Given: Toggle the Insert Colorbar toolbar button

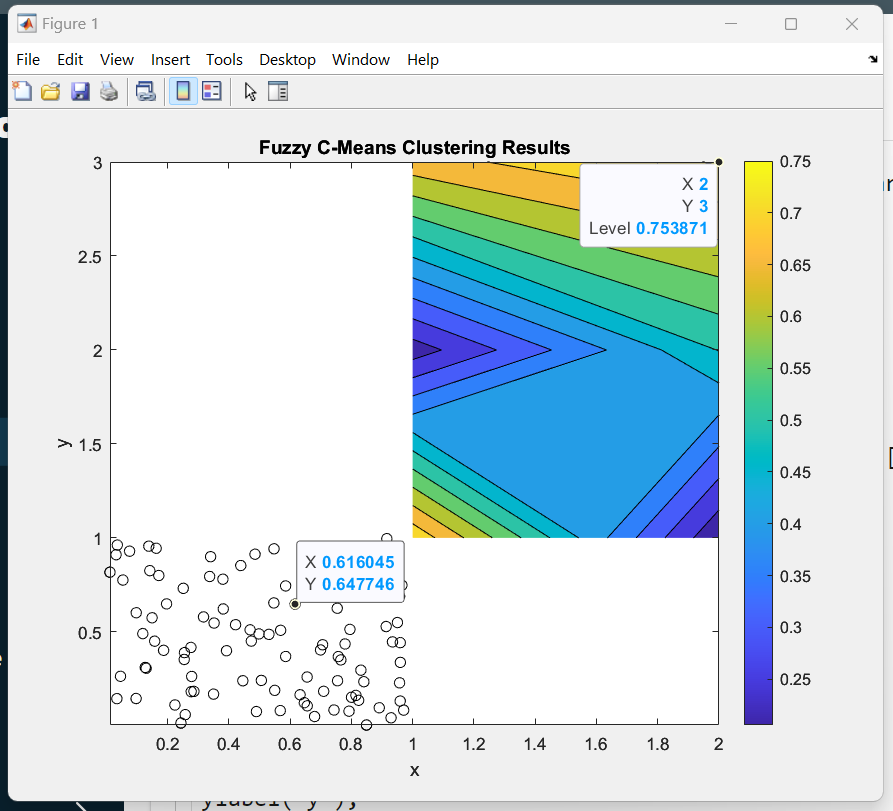Looking at the screenshot, I should coord(183,91).
